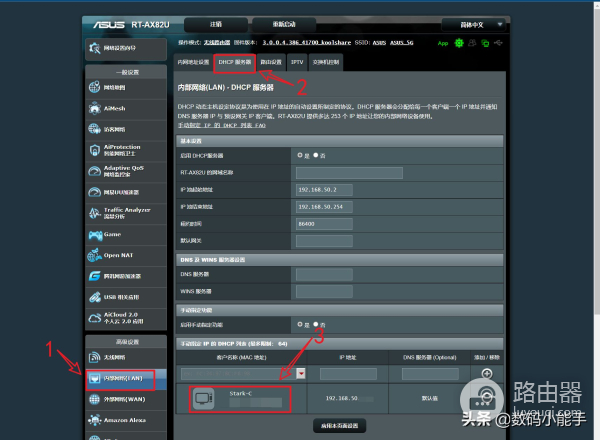Click the ASUS_5G SSID link
This screenshot has height=440, width=600.
(401, 42)
